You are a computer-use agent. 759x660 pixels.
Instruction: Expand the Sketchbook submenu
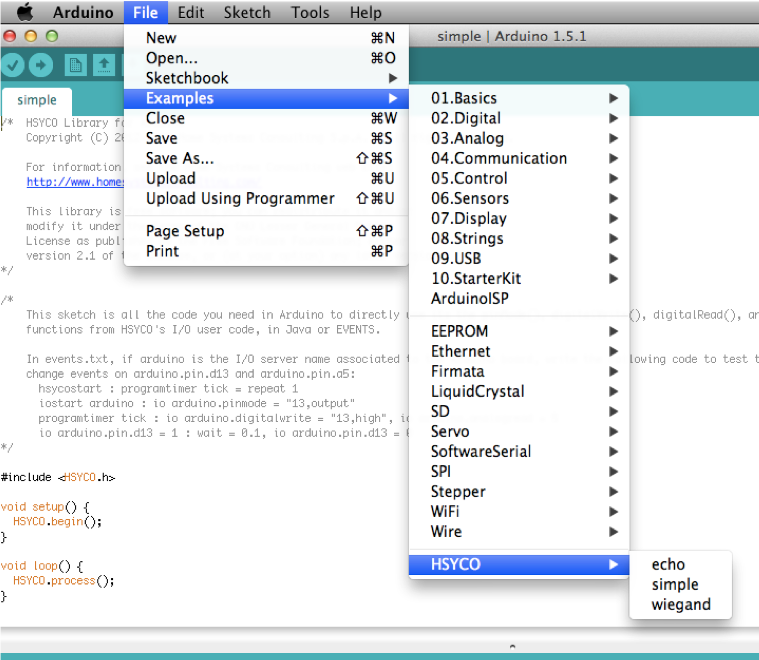[x=266, y=78]
